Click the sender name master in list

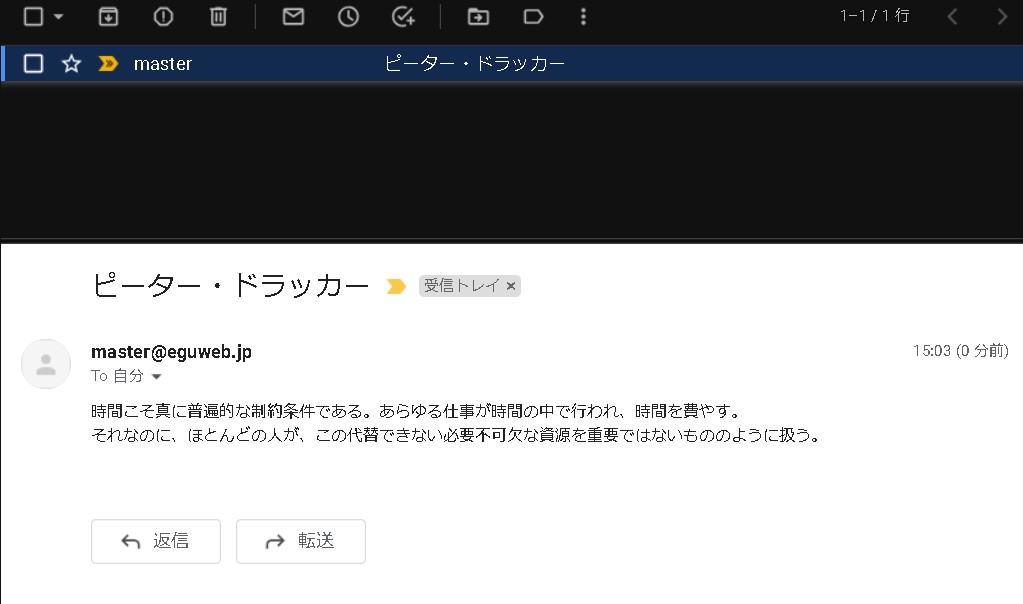(162, 64)
